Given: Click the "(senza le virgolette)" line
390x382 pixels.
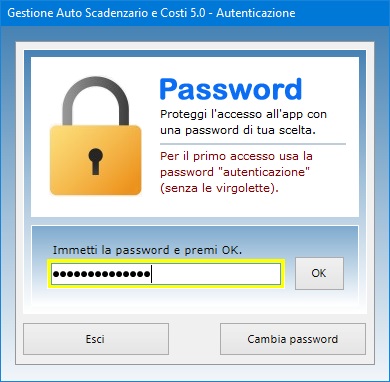Looking at the screenshot, I should point(219,188).
